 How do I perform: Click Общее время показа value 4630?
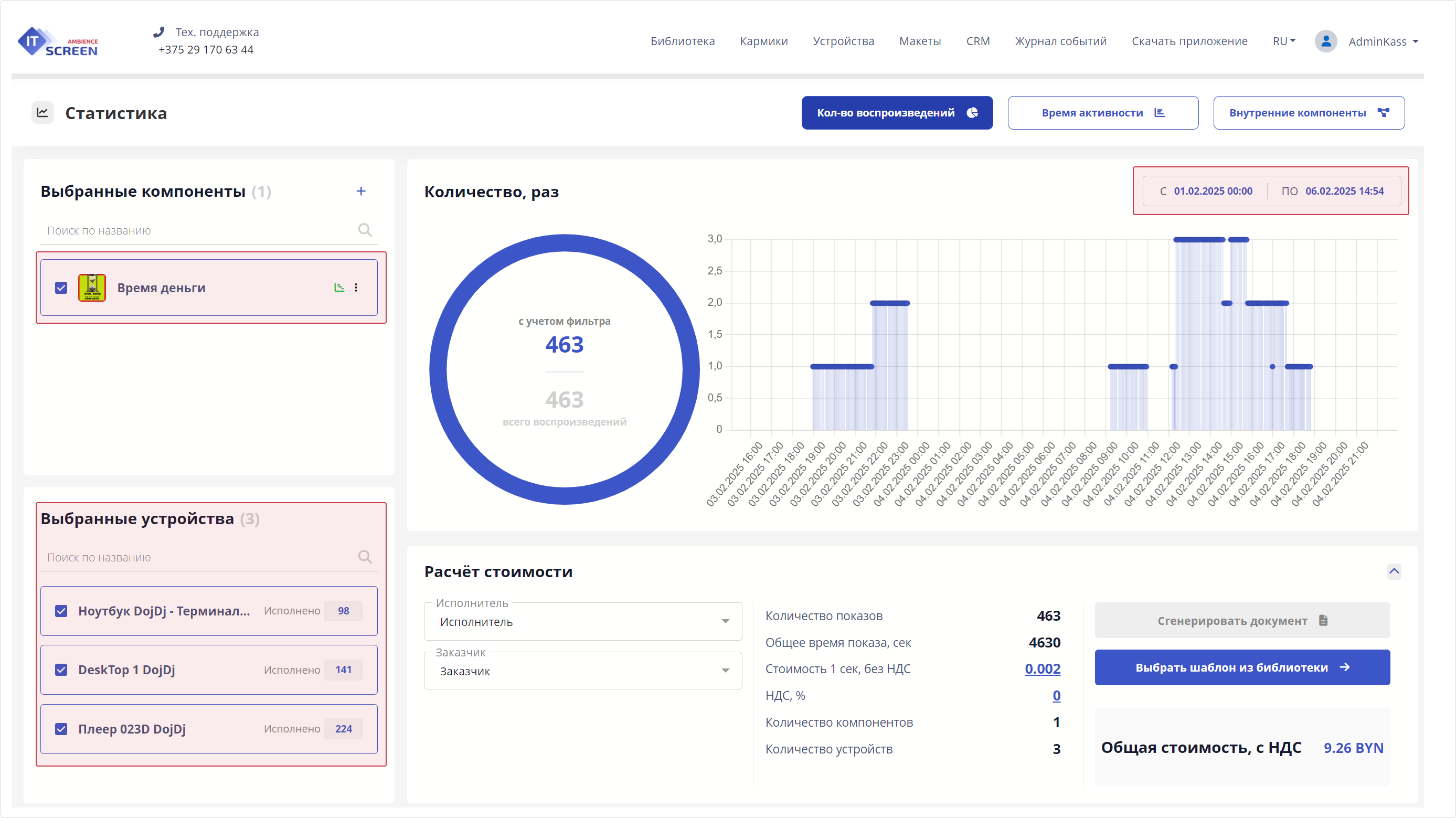coord(1045,642)
